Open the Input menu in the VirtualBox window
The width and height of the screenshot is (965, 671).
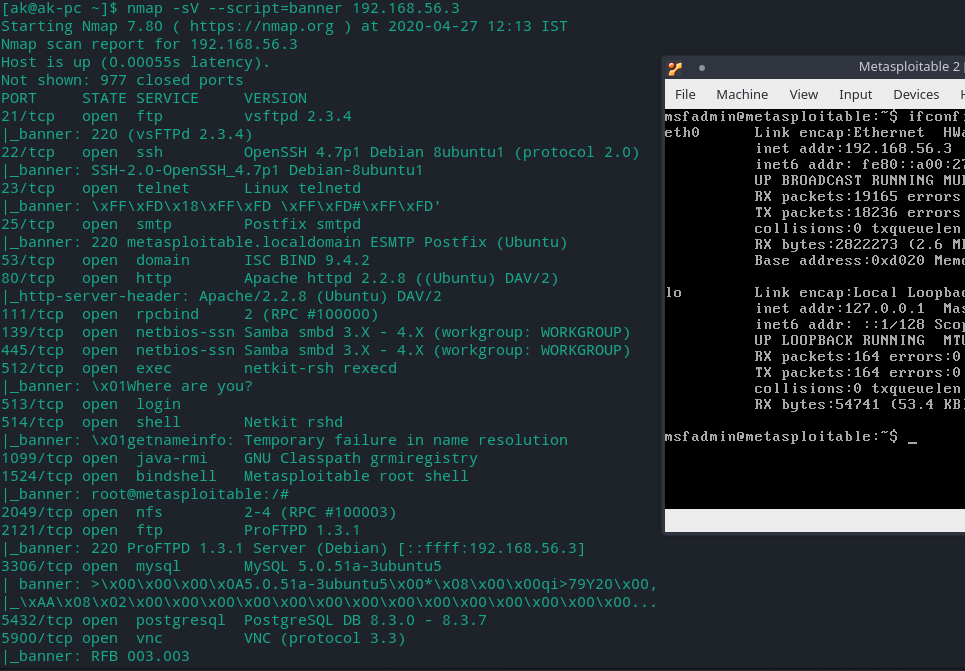click(855, 95)
